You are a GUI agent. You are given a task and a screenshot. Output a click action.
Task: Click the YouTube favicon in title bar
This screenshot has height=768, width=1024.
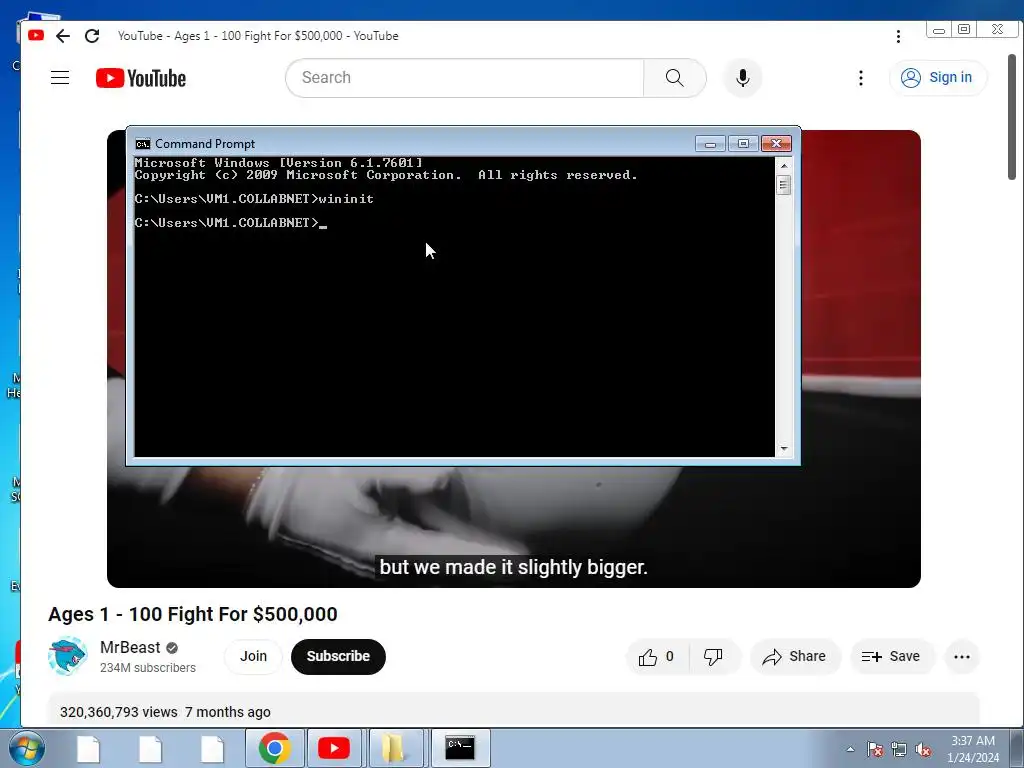(x=36, y=35)
